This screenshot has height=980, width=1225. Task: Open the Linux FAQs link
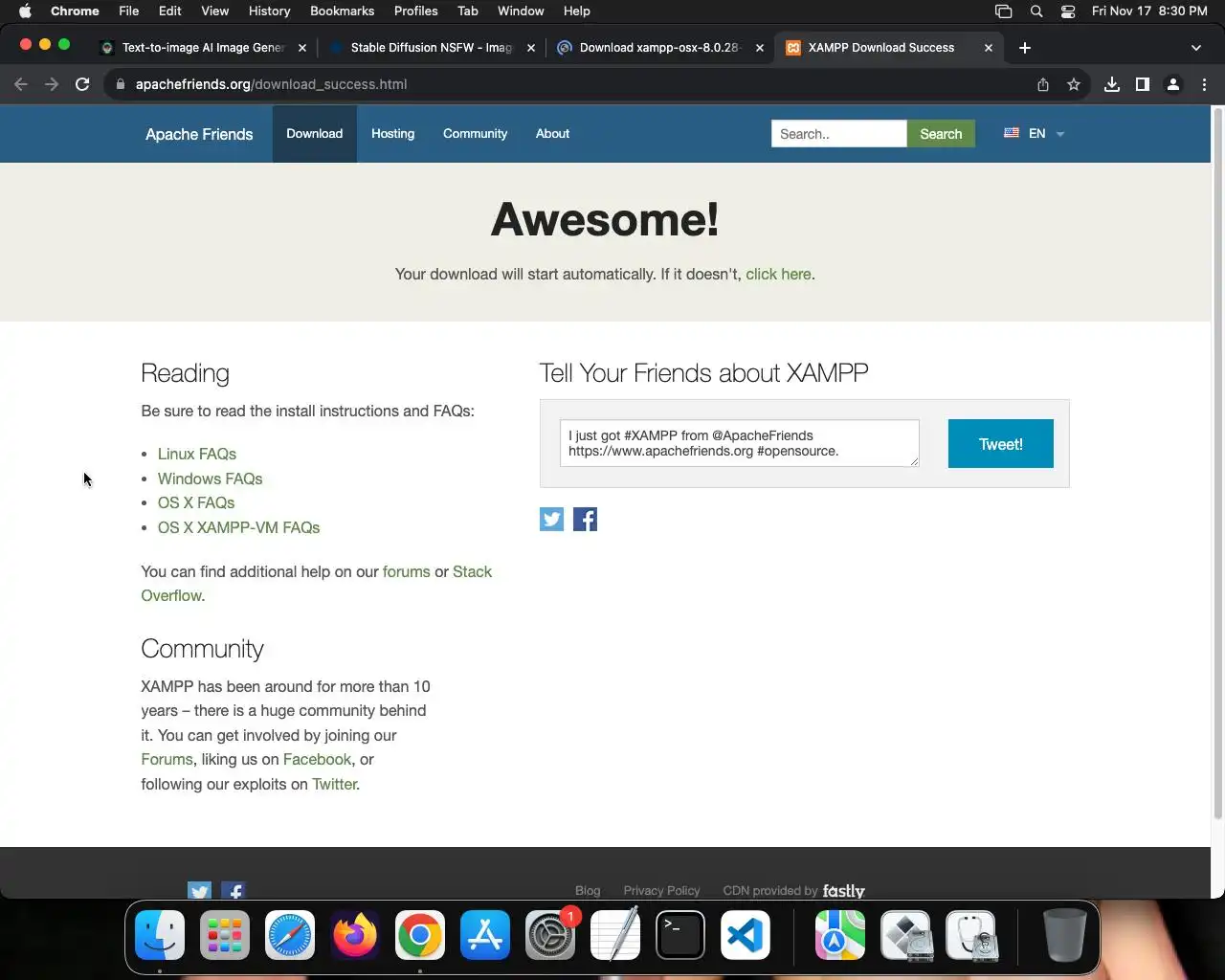tap(197, 454)
